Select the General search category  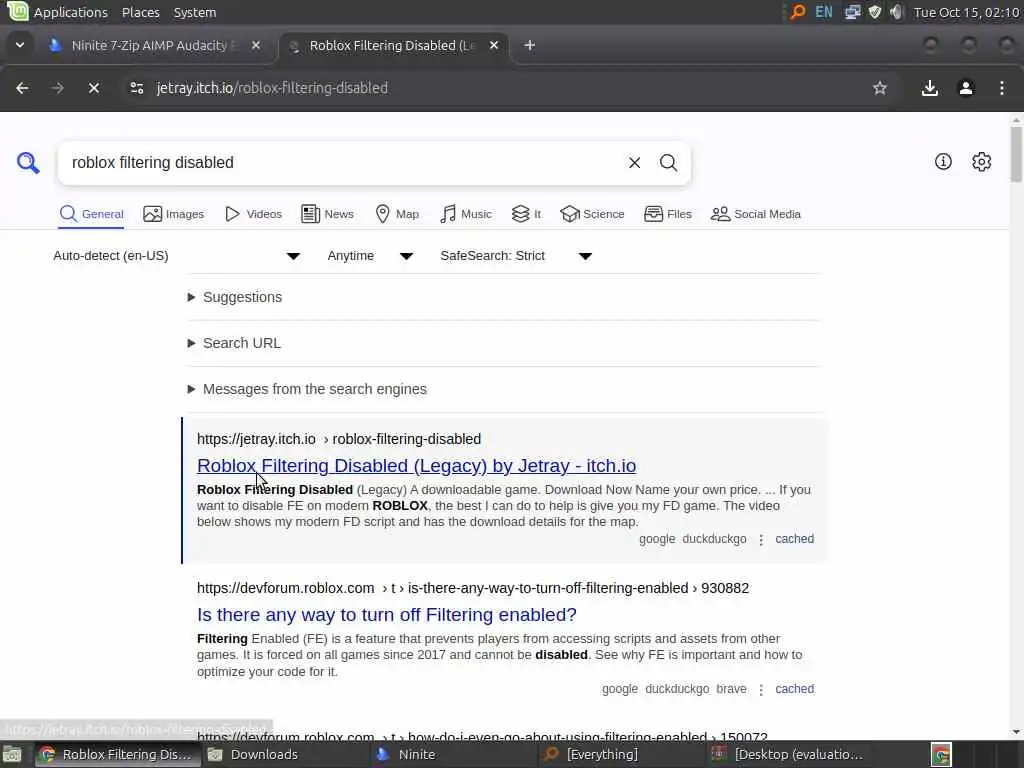pos(91,214)
